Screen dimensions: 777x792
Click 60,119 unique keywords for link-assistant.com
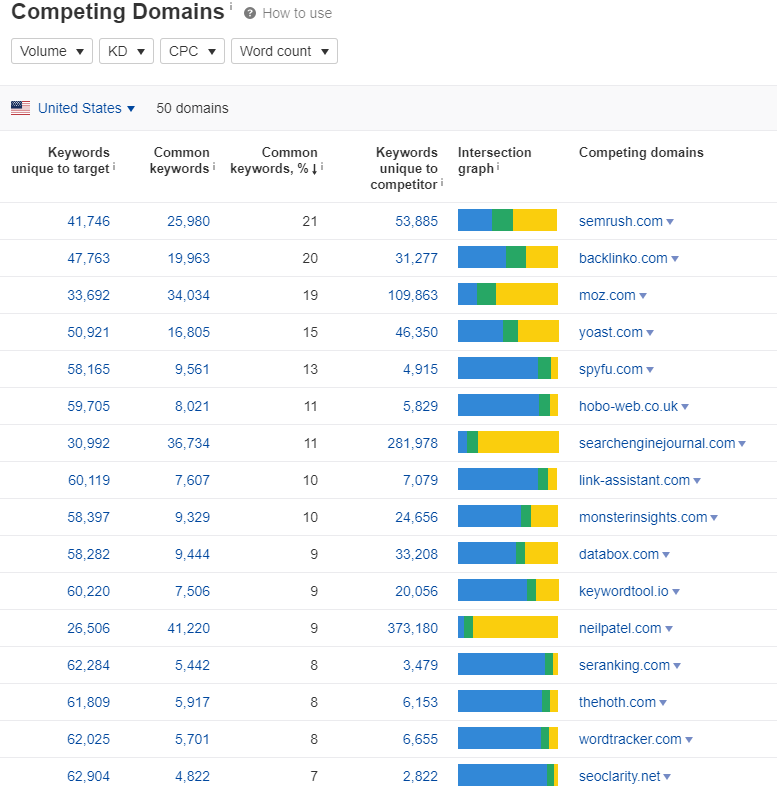click(89, 480)
